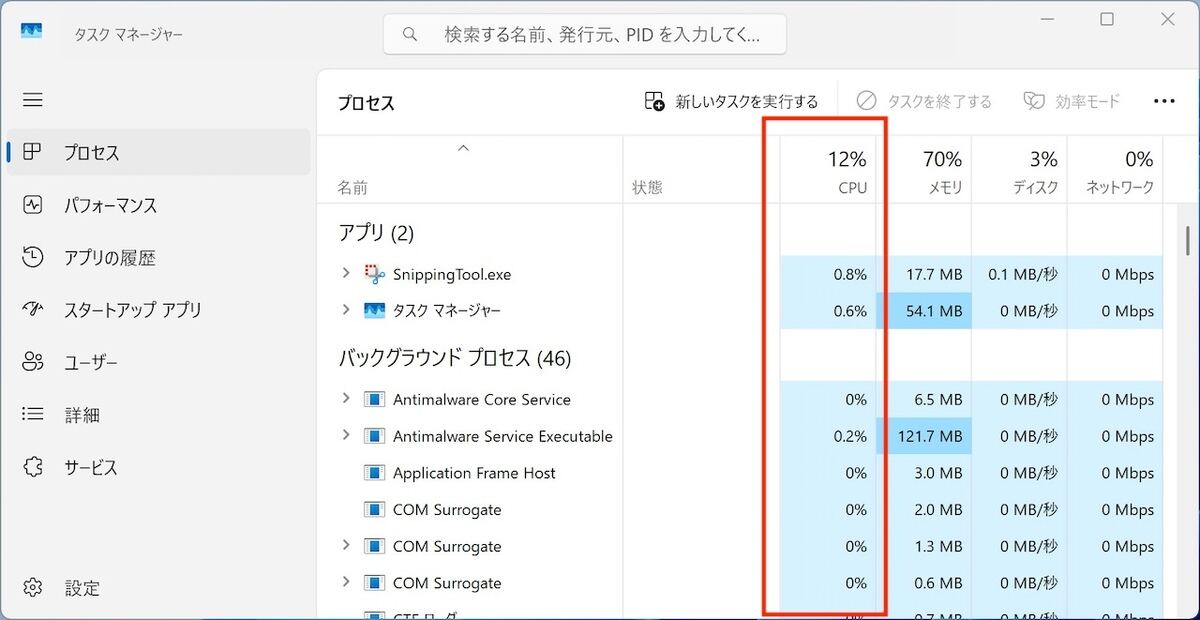
Task: Open the 詳細 page
Action: (x=159, y=414)
